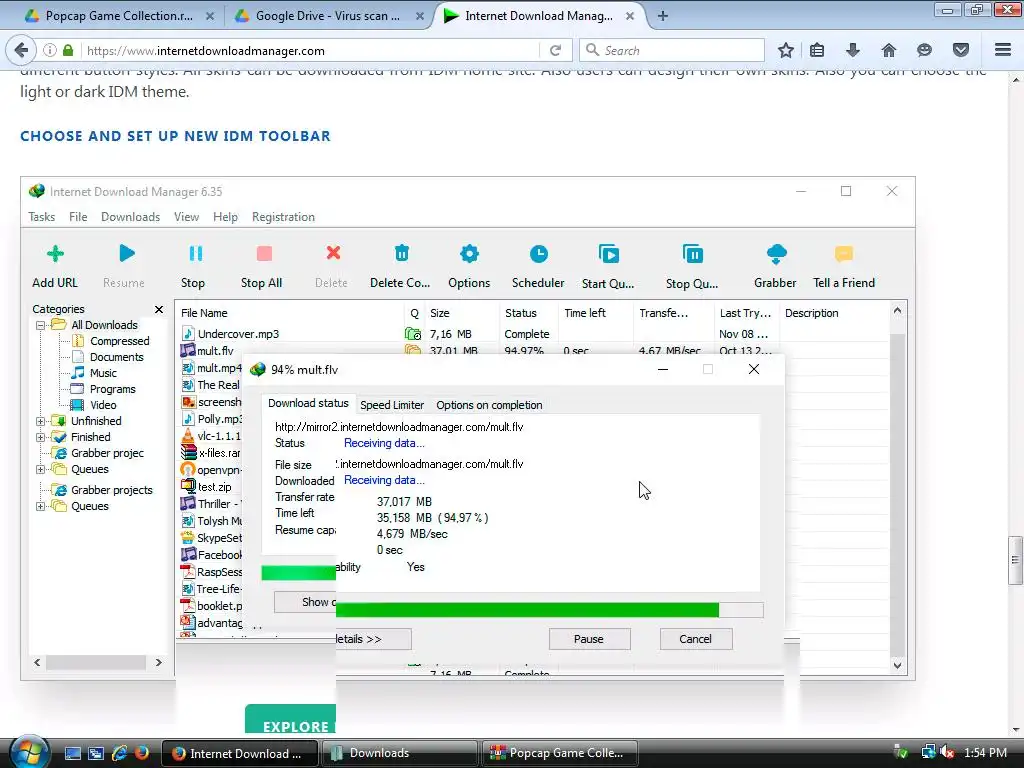Select the Undercover.mp3 file row
Screen dimensions: 1024x768
tap(534, 334)
